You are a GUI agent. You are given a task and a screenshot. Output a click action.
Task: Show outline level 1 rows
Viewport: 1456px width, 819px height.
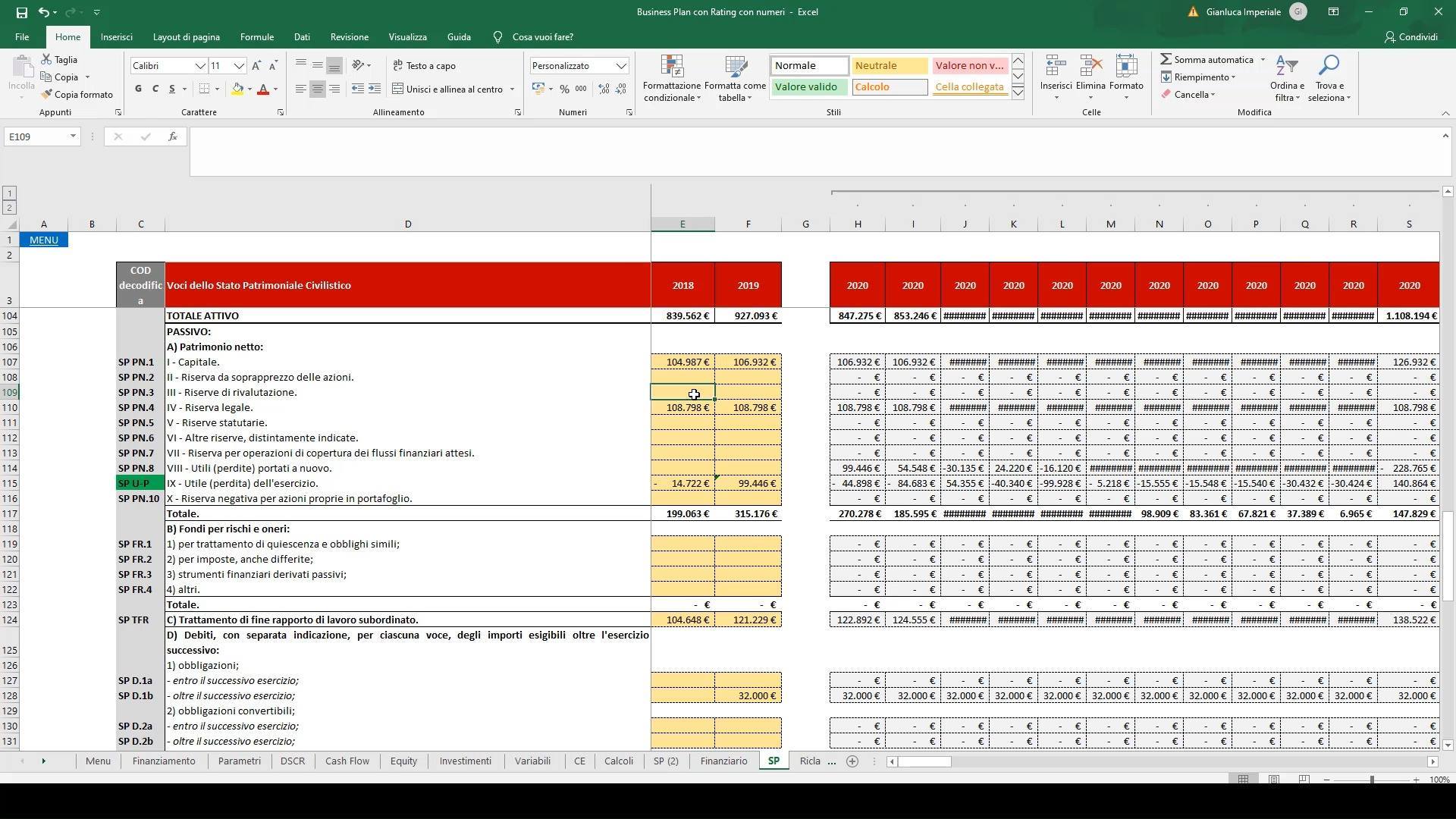[9, 193]
